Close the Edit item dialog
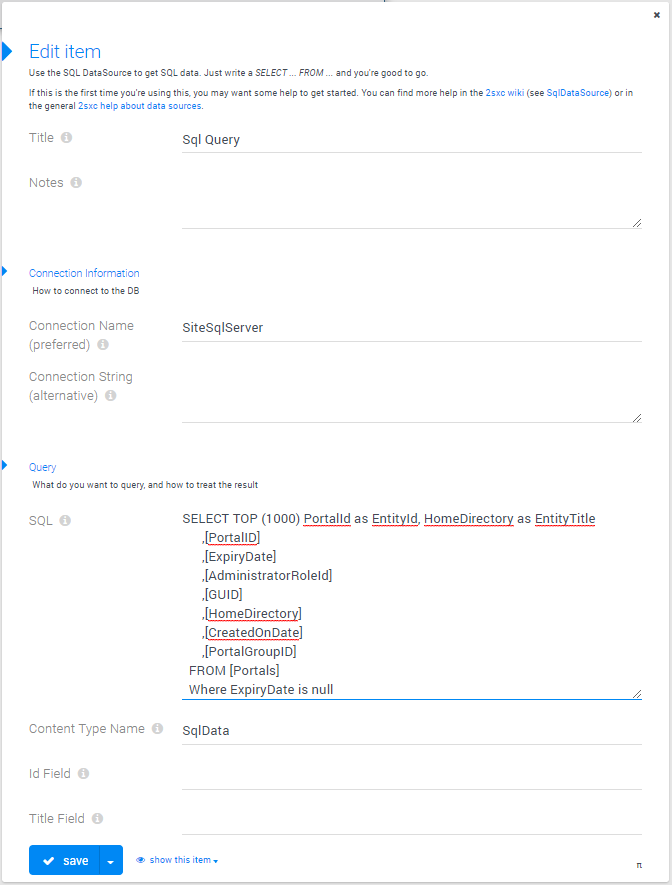672x885 pixels. click(657, 15)
